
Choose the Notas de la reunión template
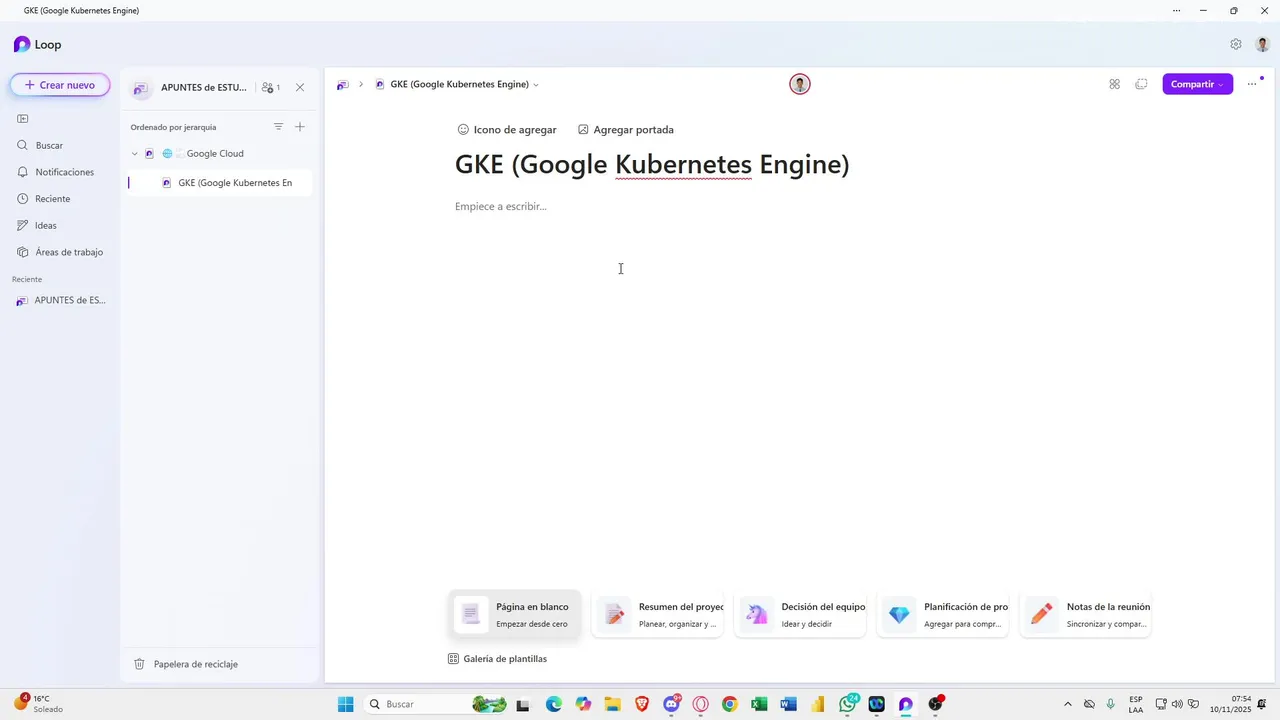(x=1086, y=614)
